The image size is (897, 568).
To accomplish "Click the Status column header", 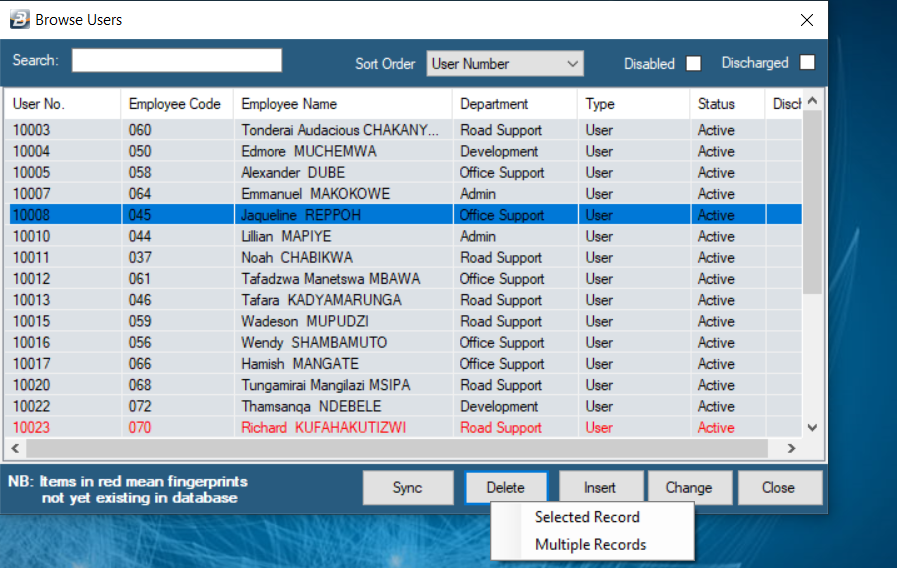I will coord(727,104).
